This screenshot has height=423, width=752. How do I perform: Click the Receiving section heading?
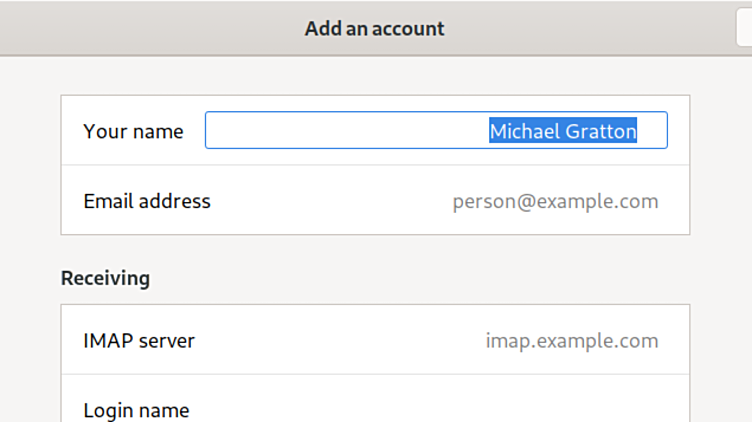[105, 278]
